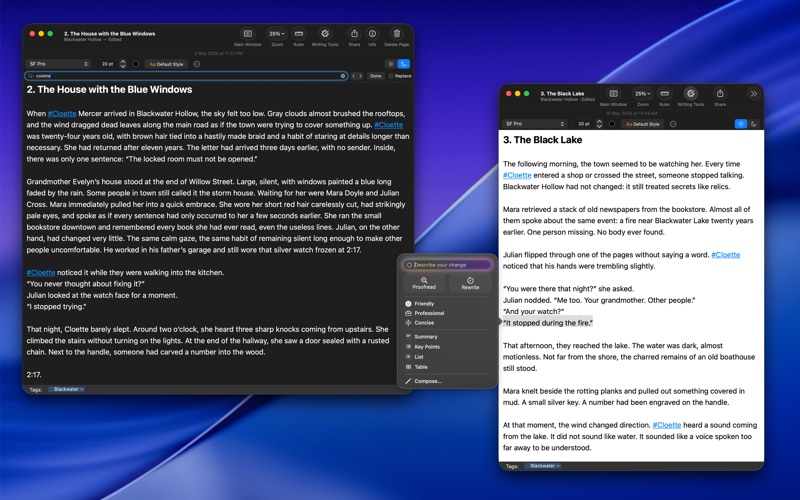The width and height of the screenshot is (800, 500).
Task: Open Blackwater tag menu in Blue Windows window
Action: click(67, 389)
